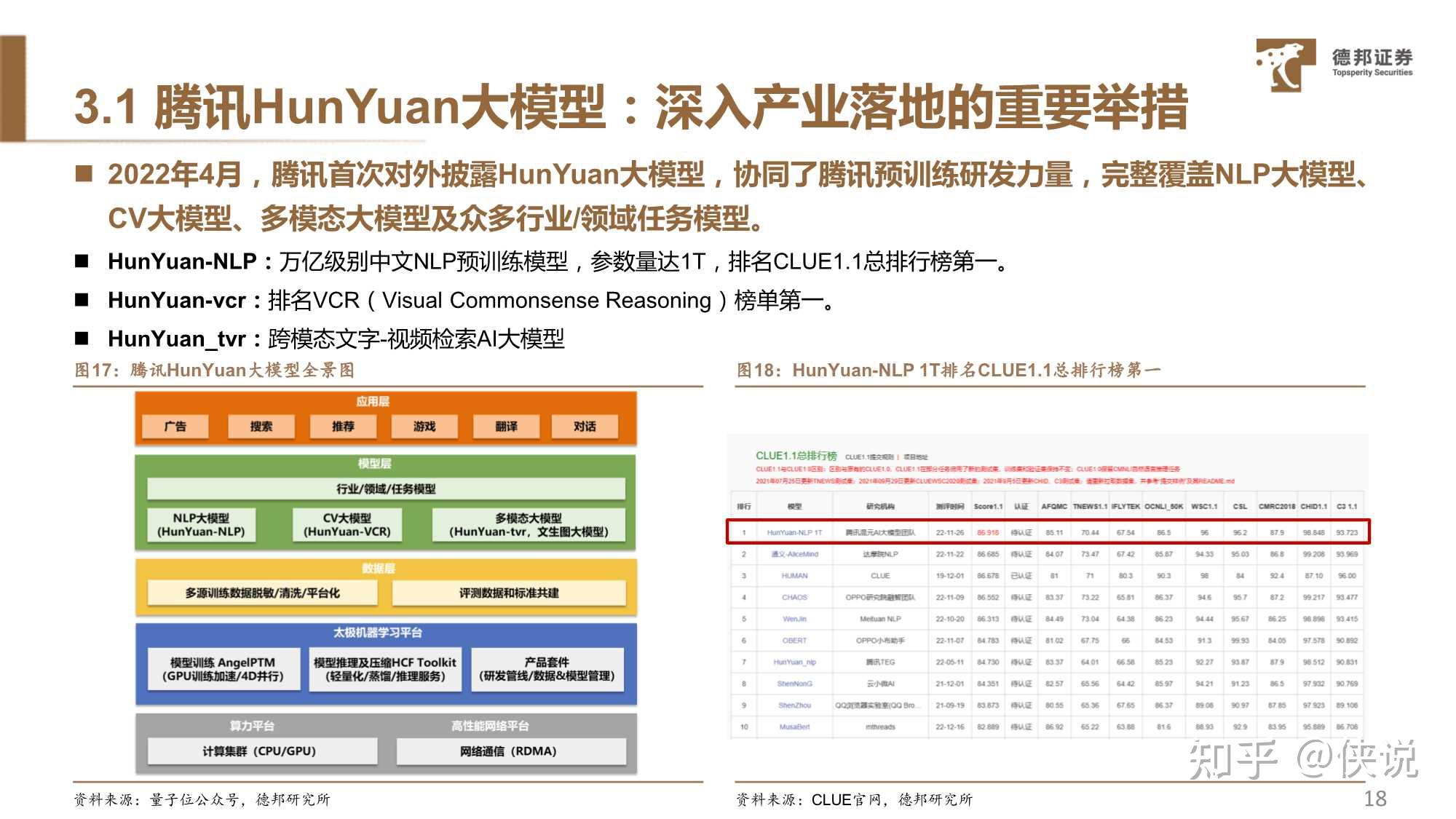Click the 行业/领域/任务模型 bar
This screenshot has height=819, width=1456.
[x=386, y=488]
